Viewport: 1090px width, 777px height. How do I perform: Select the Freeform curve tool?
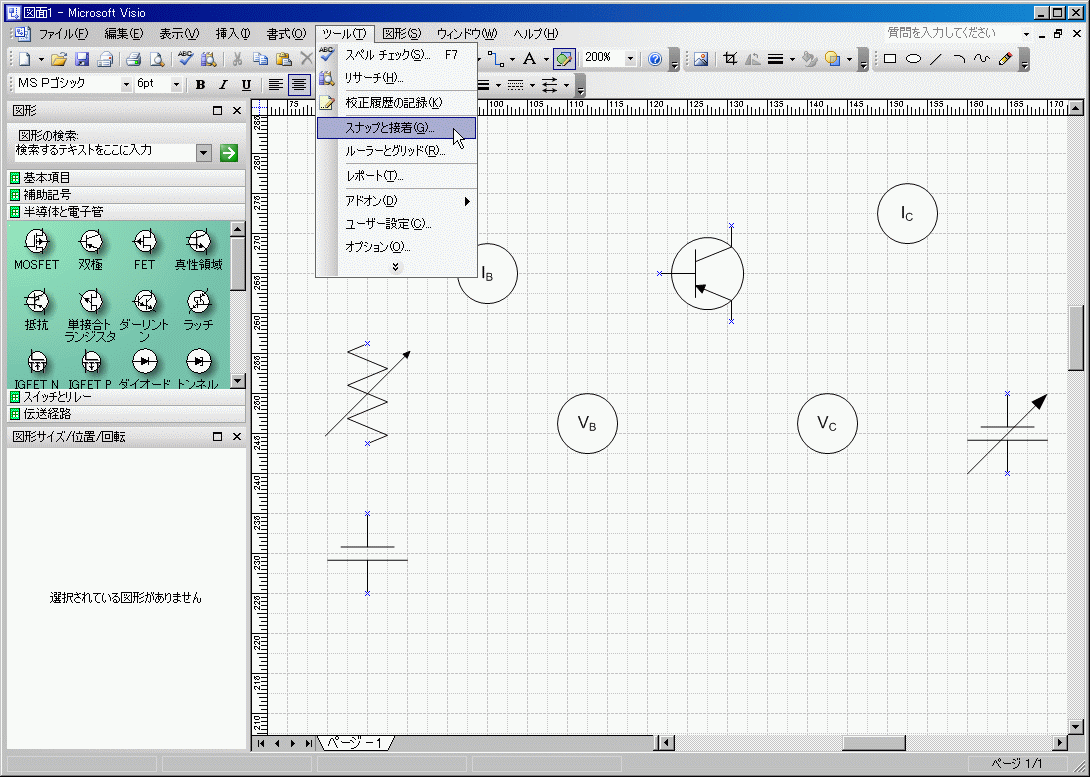[982, 59]
